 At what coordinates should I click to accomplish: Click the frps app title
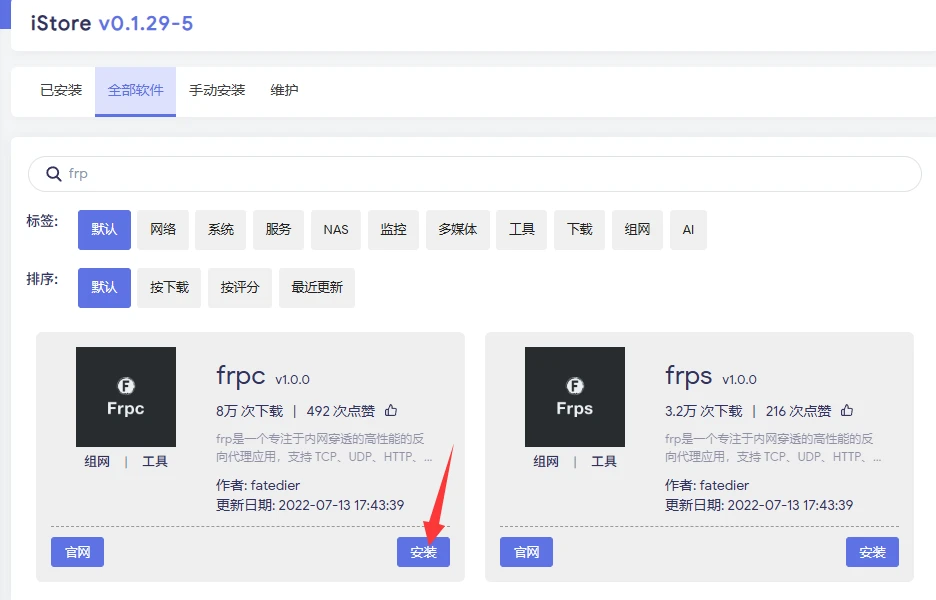tap(689, 376)
